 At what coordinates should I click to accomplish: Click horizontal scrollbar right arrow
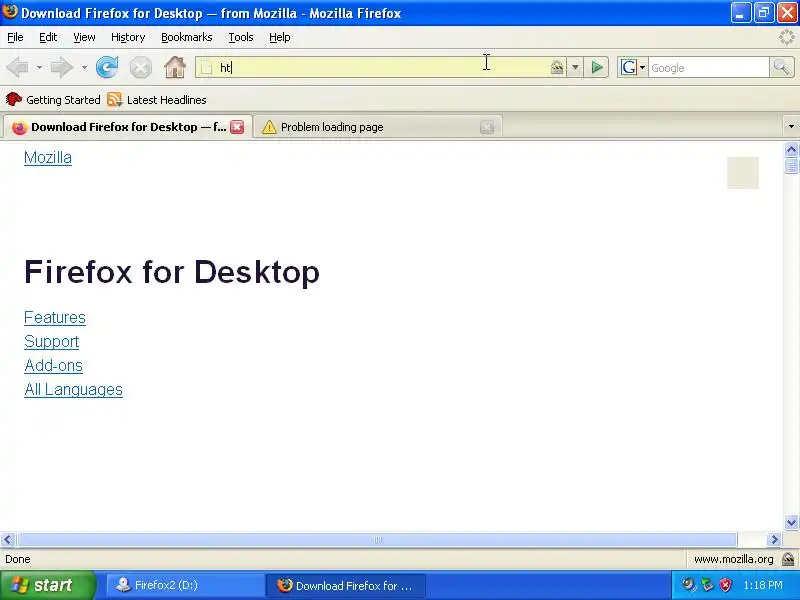774,539
